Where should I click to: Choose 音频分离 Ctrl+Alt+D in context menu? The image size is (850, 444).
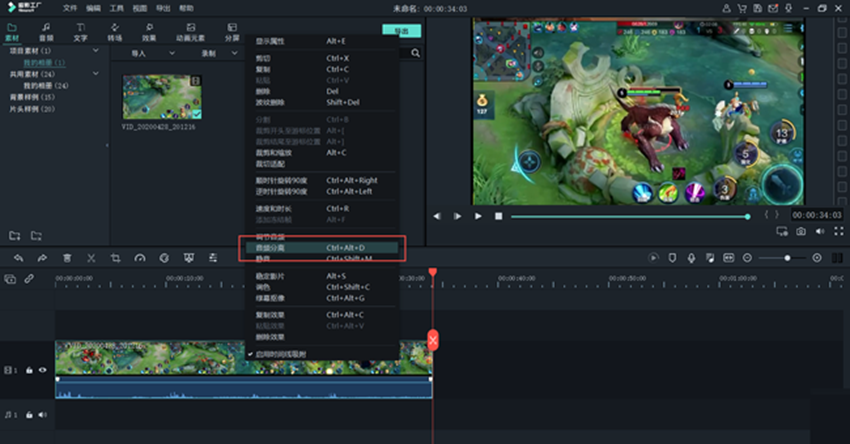tap(322, 248)
